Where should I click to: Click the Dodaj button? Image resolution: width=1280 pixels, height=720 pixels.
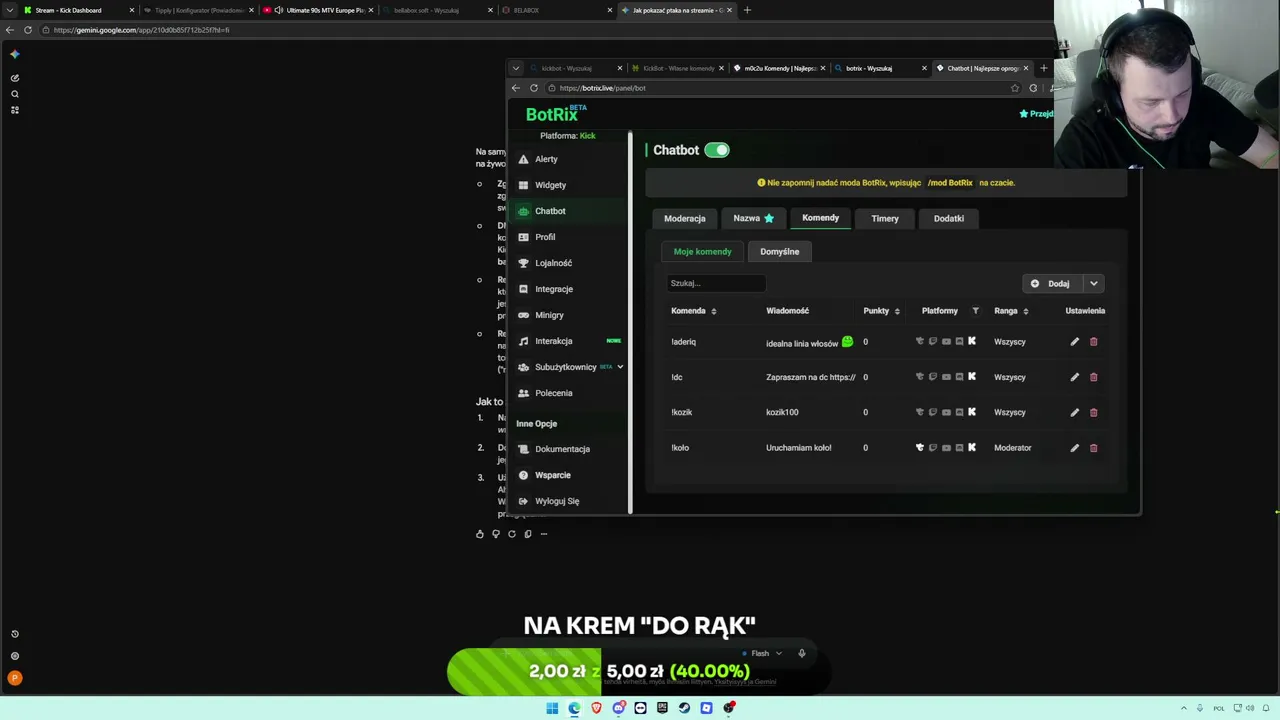1051,284
